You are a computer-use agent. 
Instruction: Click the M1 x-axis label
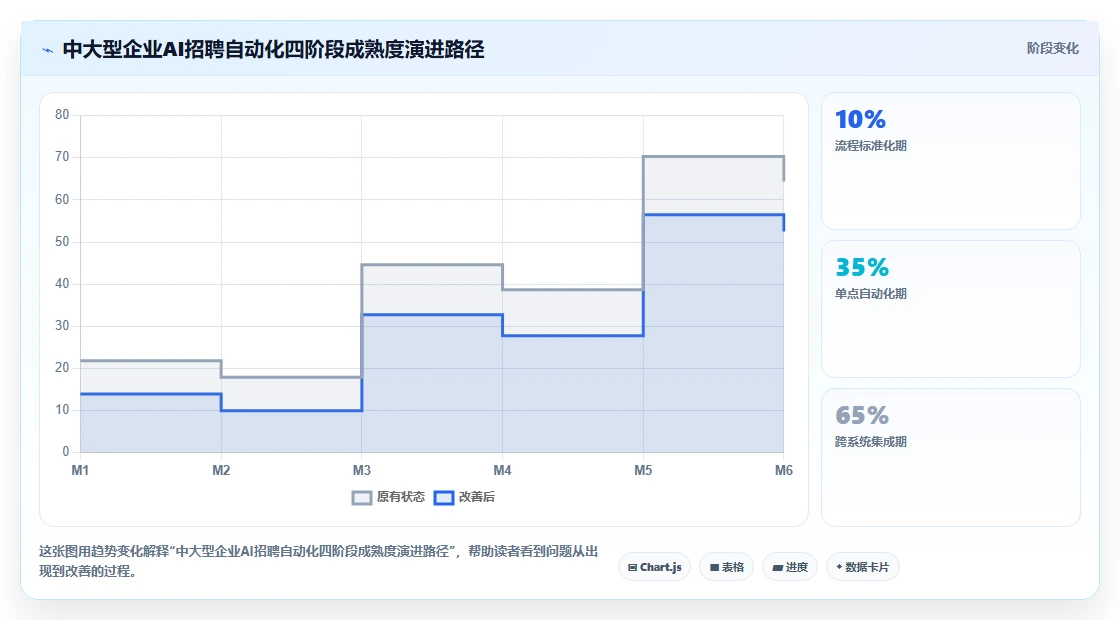coord(80,471)
